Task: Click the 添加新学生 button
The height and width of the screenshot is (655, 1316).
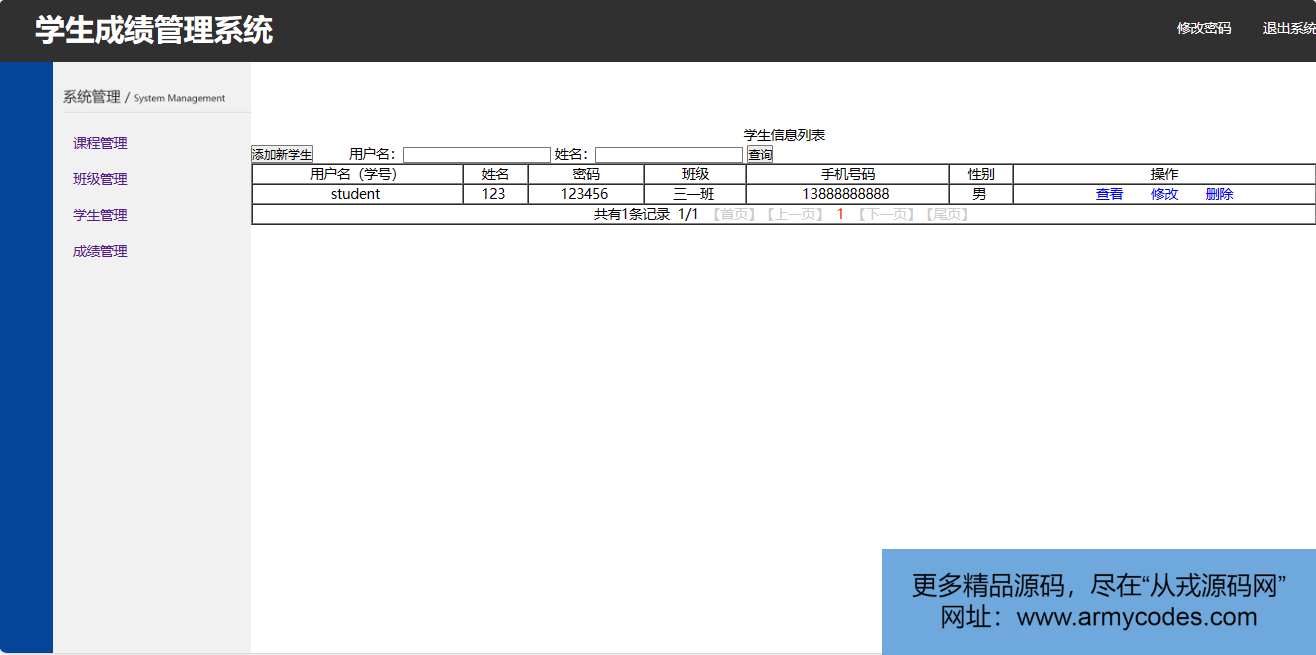Action: (x=282, y=154)
